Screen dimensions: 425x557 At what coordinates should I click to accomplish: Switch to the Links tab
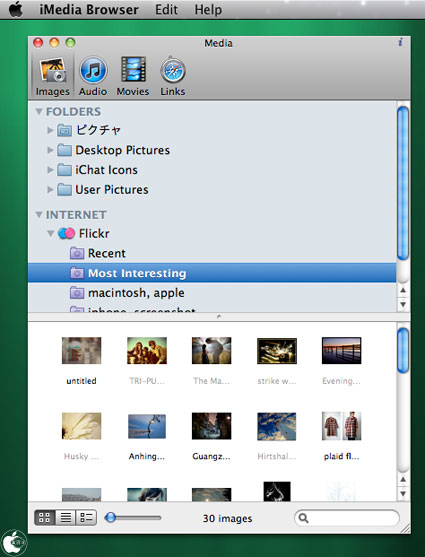pos(173,76)
